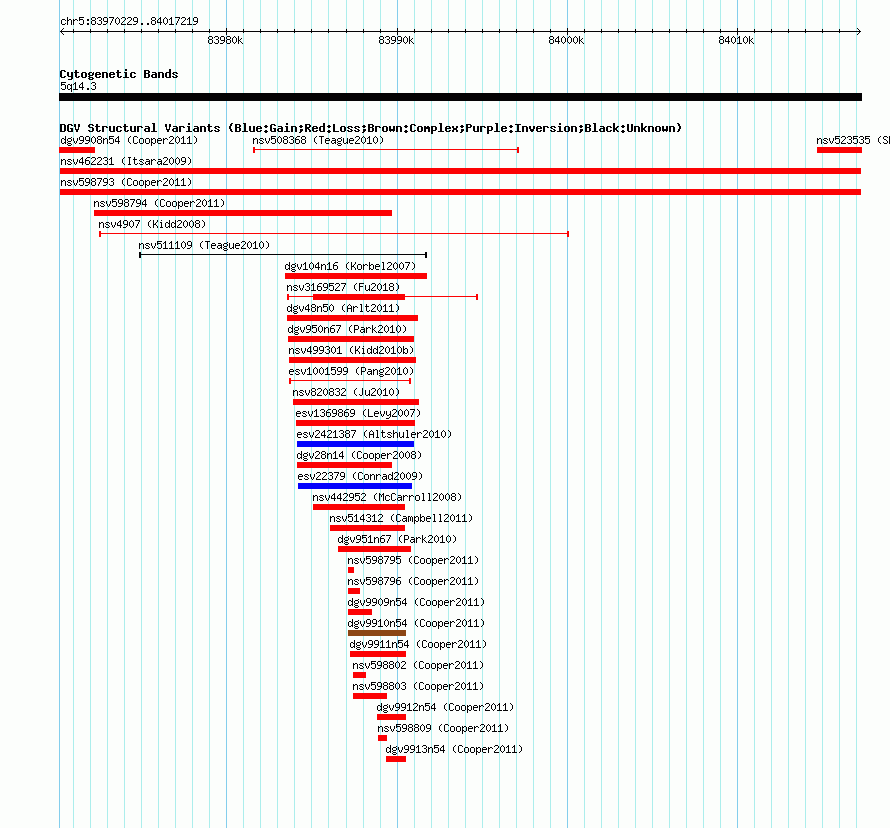Image resolution: width=890 pixels, height=828 pixels.
Task: Click the blue gain bar of esv2421387
Action: point(355,444)
